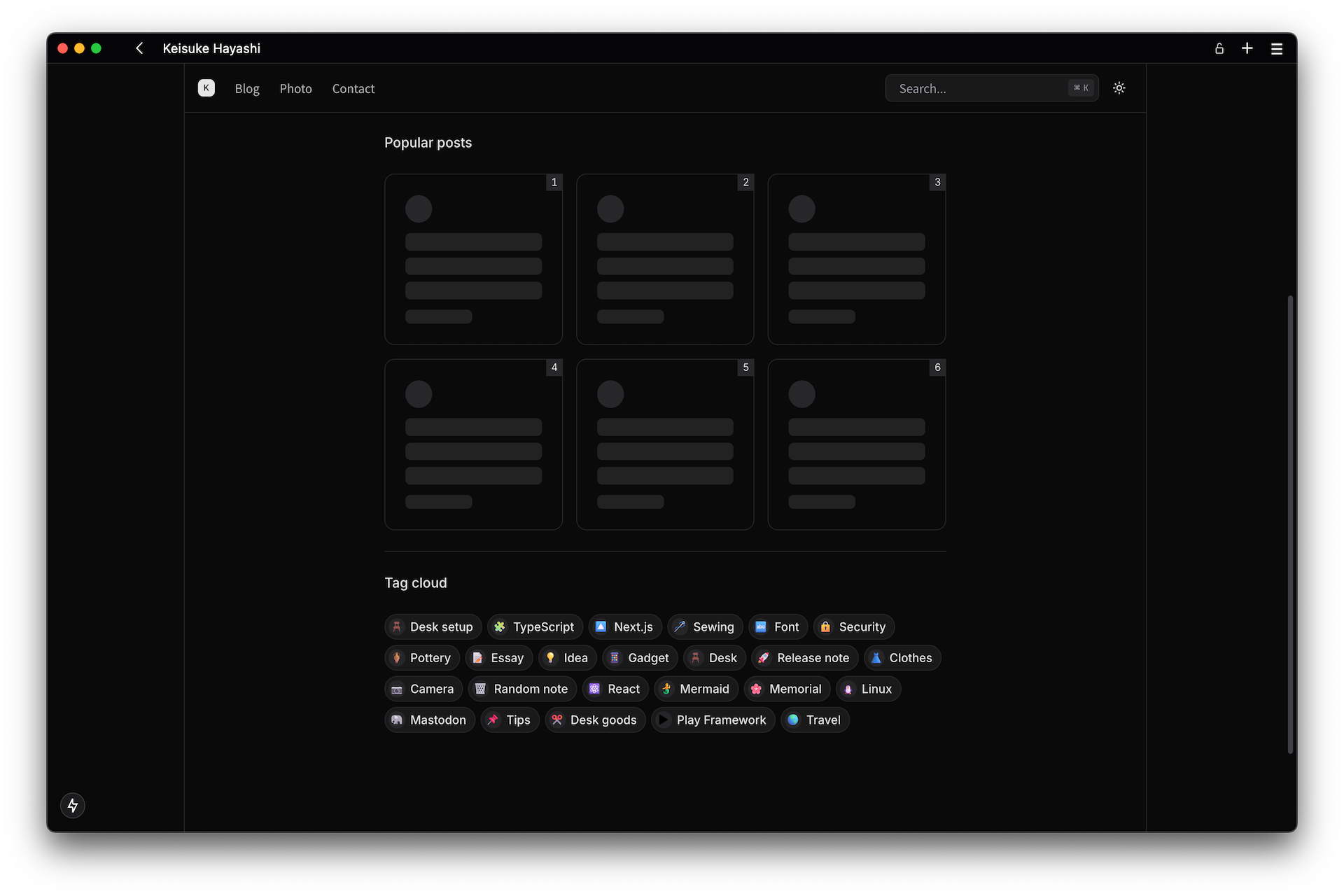Open the Next.js tag

(624, 627)
